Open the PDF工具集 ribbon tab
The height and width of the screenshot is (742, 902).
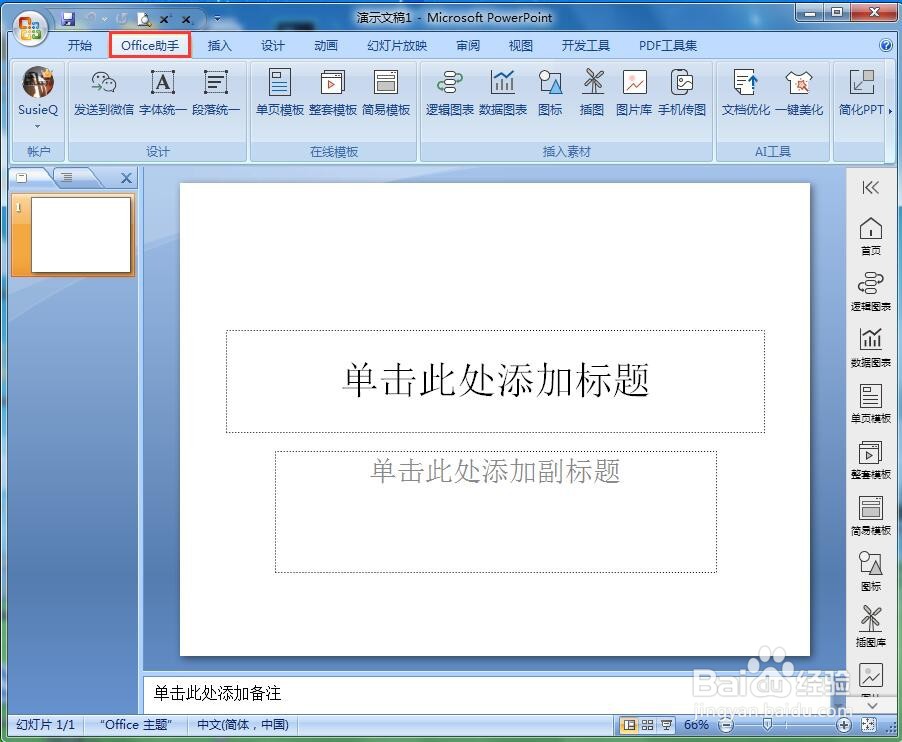[x=668, y=45]
